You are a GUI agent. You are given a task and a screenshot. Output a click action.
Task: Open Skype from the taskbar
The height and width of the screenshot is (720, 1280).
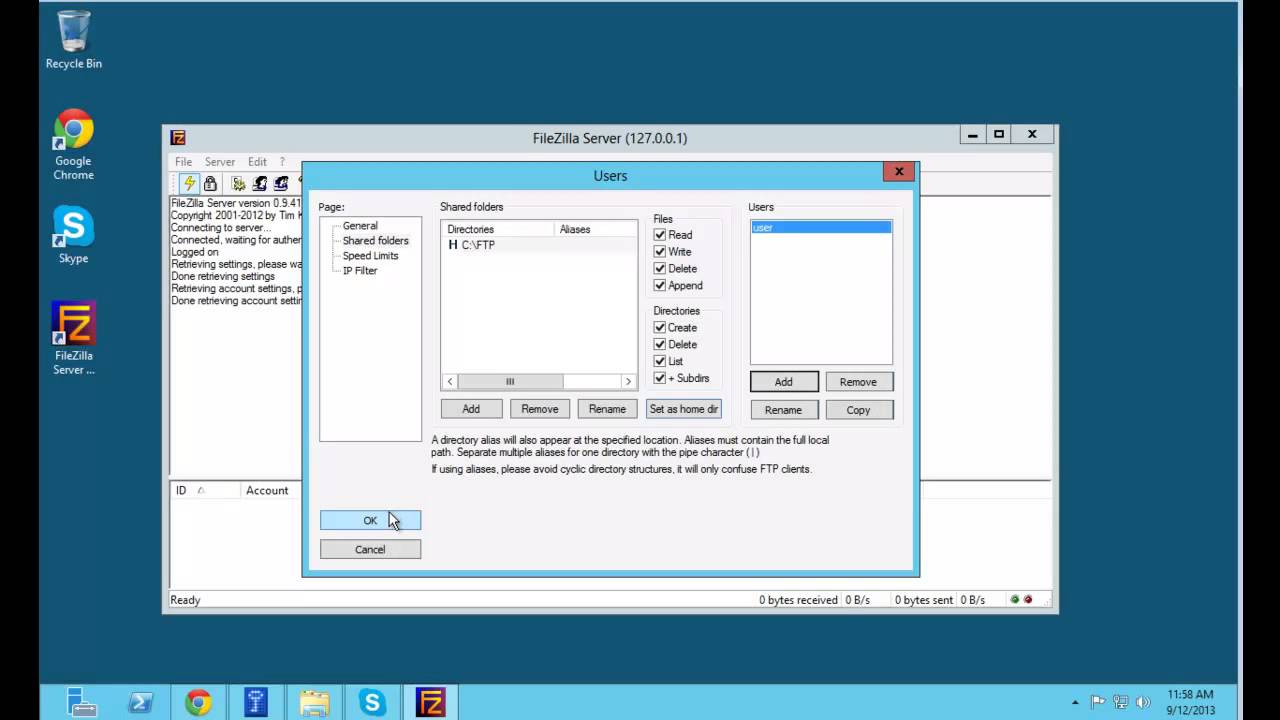point(372,703)
